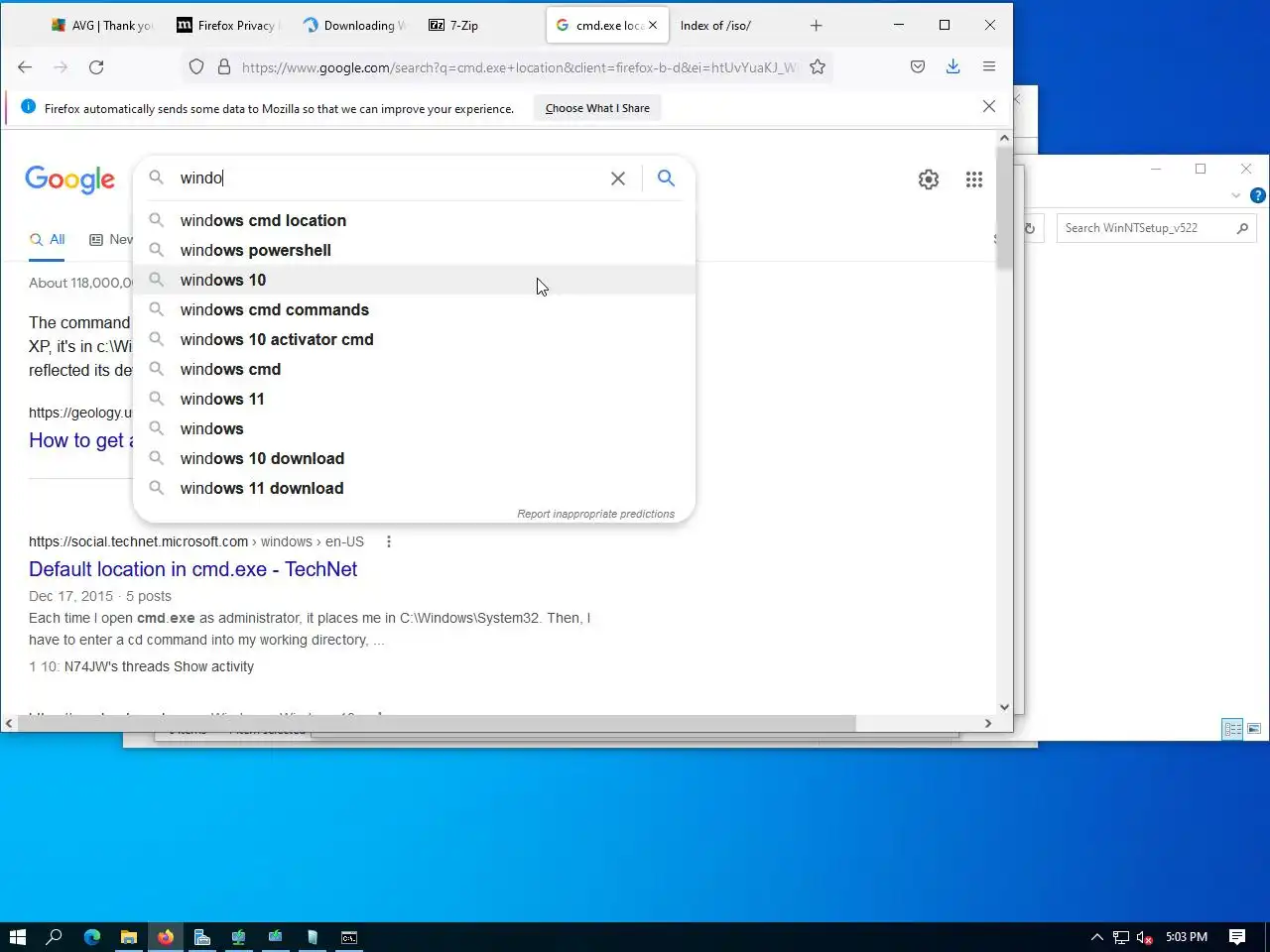The width and height of the screenshot is (1270, 952).
Task: Choose suggestion windows 10 activator cmd
Action: click(414, 339)
